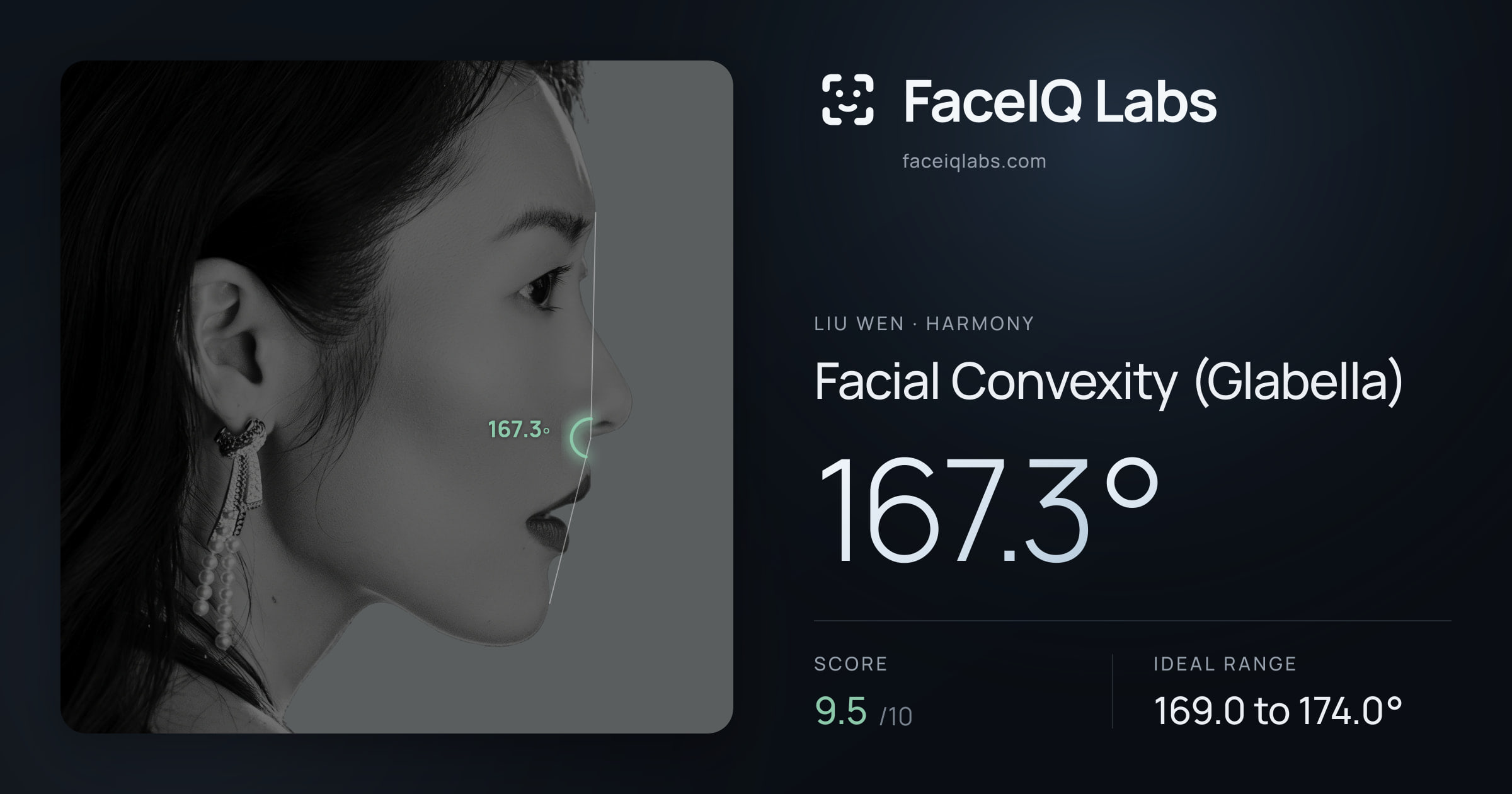The width and height of the screenshot is (1512, 794).
Task: Click the SCORE label
Action: coord(850,664)
